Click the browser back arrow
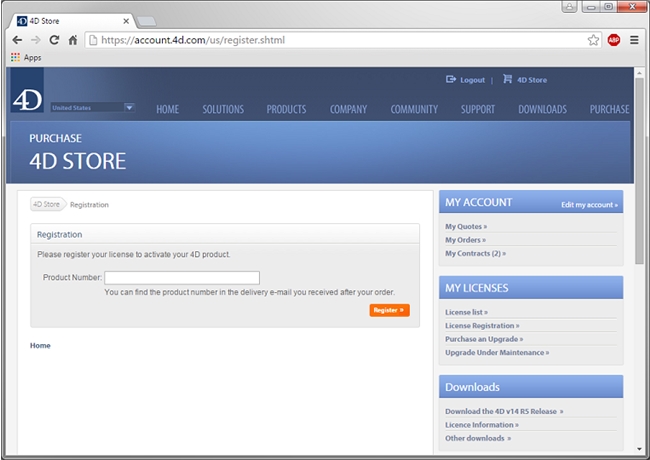 point(17,40)
